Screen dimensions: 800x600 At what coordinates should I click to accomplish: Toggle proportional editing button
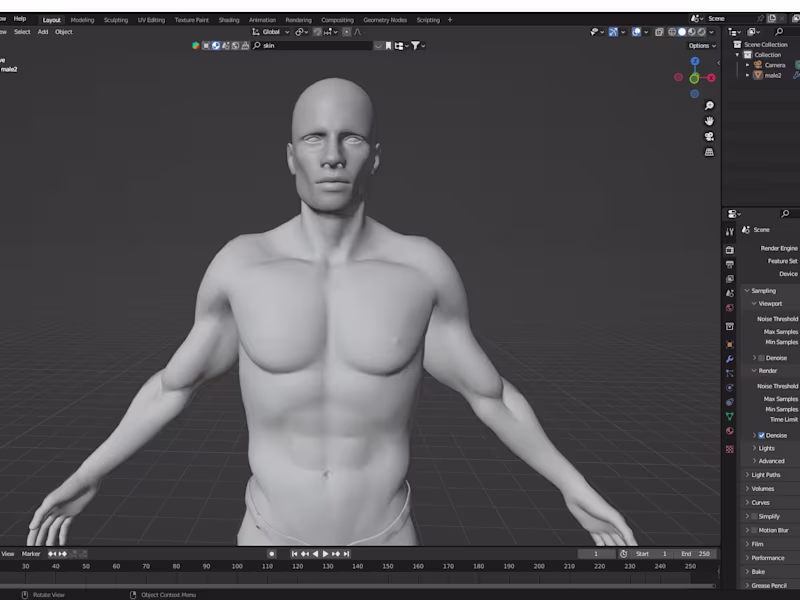pyautogui.click(x=346, y=32)
